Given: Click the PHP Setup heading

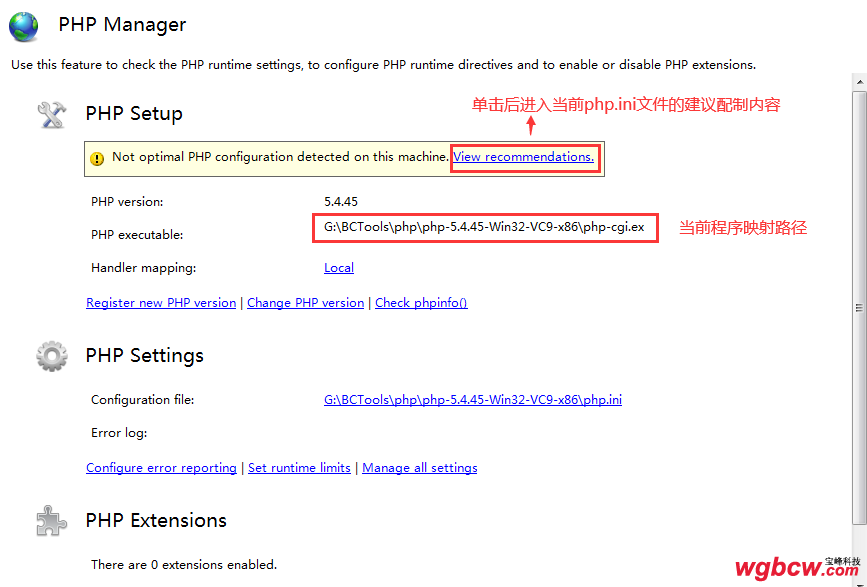Looking at the screenshot, I should click(x=134, y=114).
